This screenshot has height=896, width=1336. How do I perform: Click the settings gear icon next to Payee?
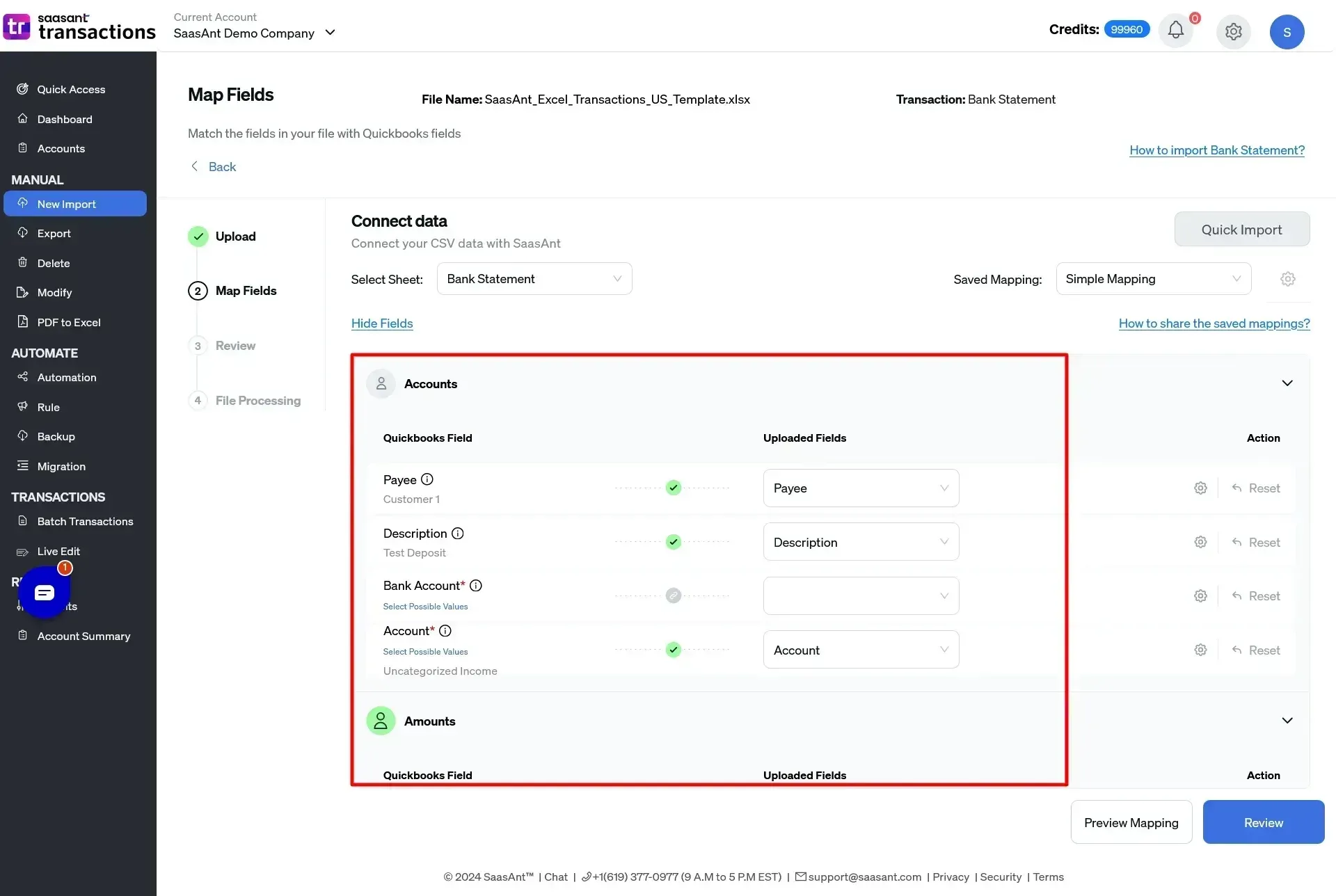click(1199, 488)
